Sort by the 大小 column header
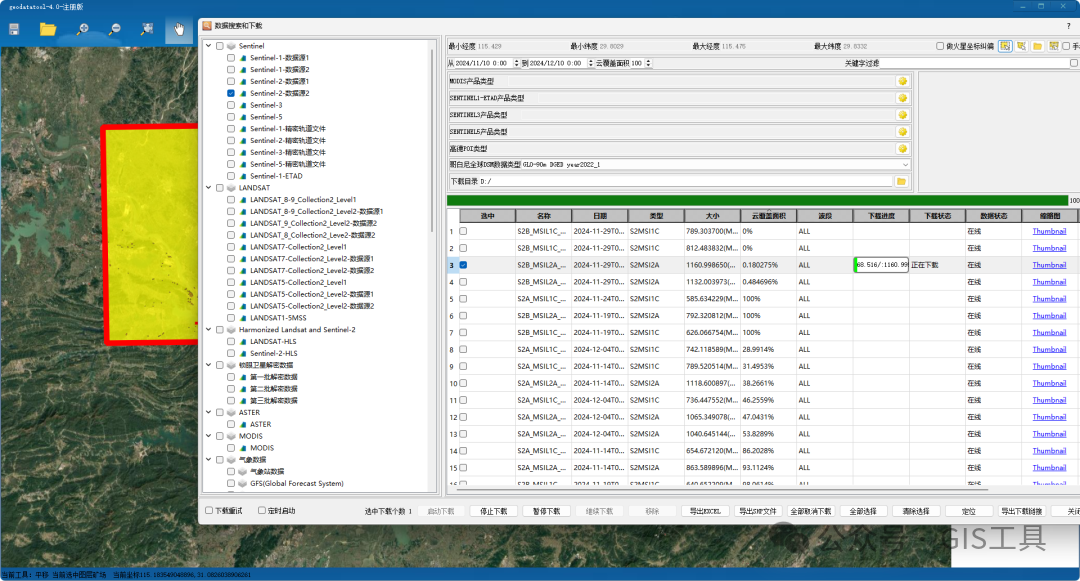Image resolution: width=1080 pixels, height=581 pixels. [x=712, y=216]
